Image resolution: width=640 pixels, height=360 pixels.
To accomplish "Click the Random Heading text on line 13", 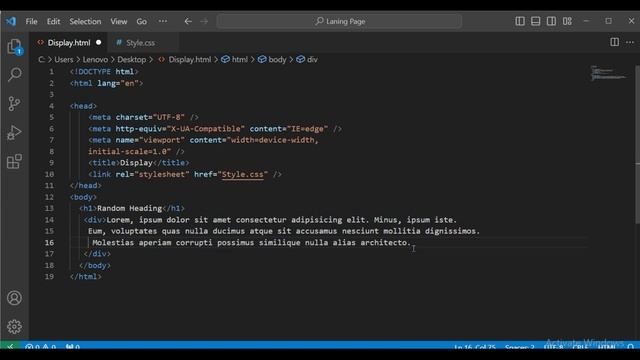I will click(x=129, y=208).
